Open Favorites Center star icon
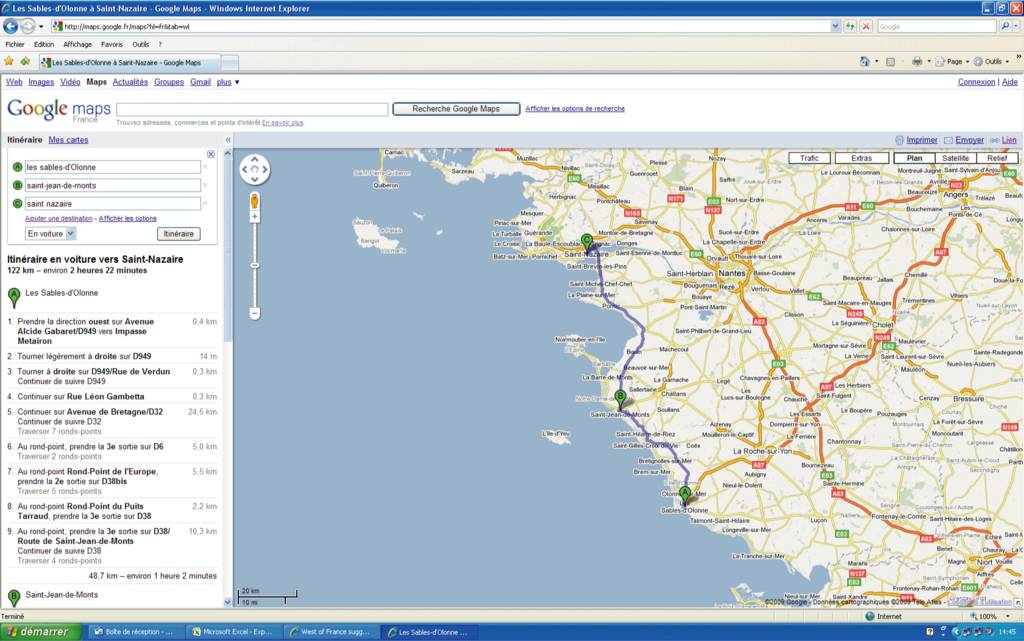Image resolution: width=1024 pixels, height=641 pixels. [9, 61]
